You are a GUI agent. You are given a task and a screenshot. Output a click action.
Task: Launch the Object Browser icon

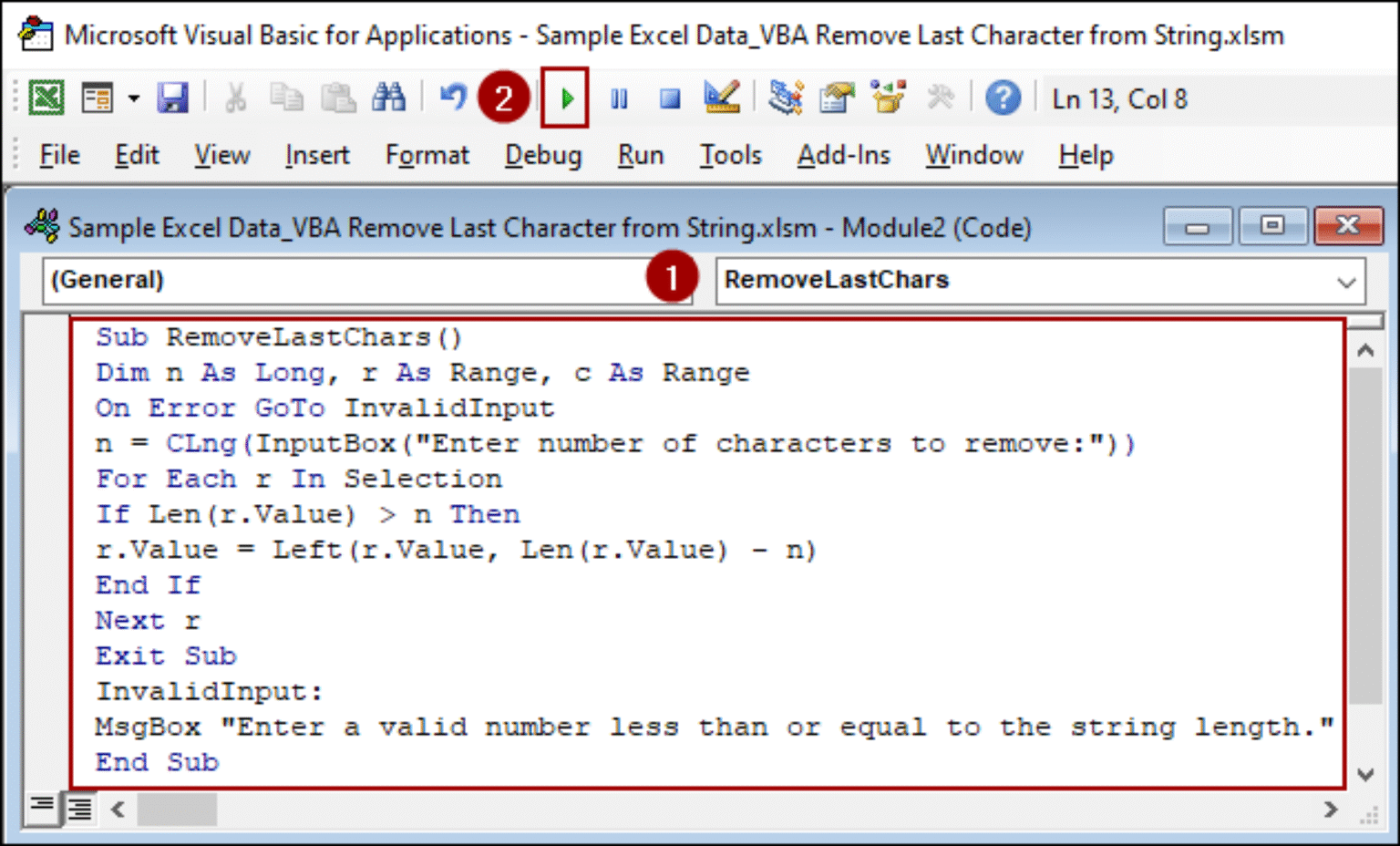click(x=889, y=98)
